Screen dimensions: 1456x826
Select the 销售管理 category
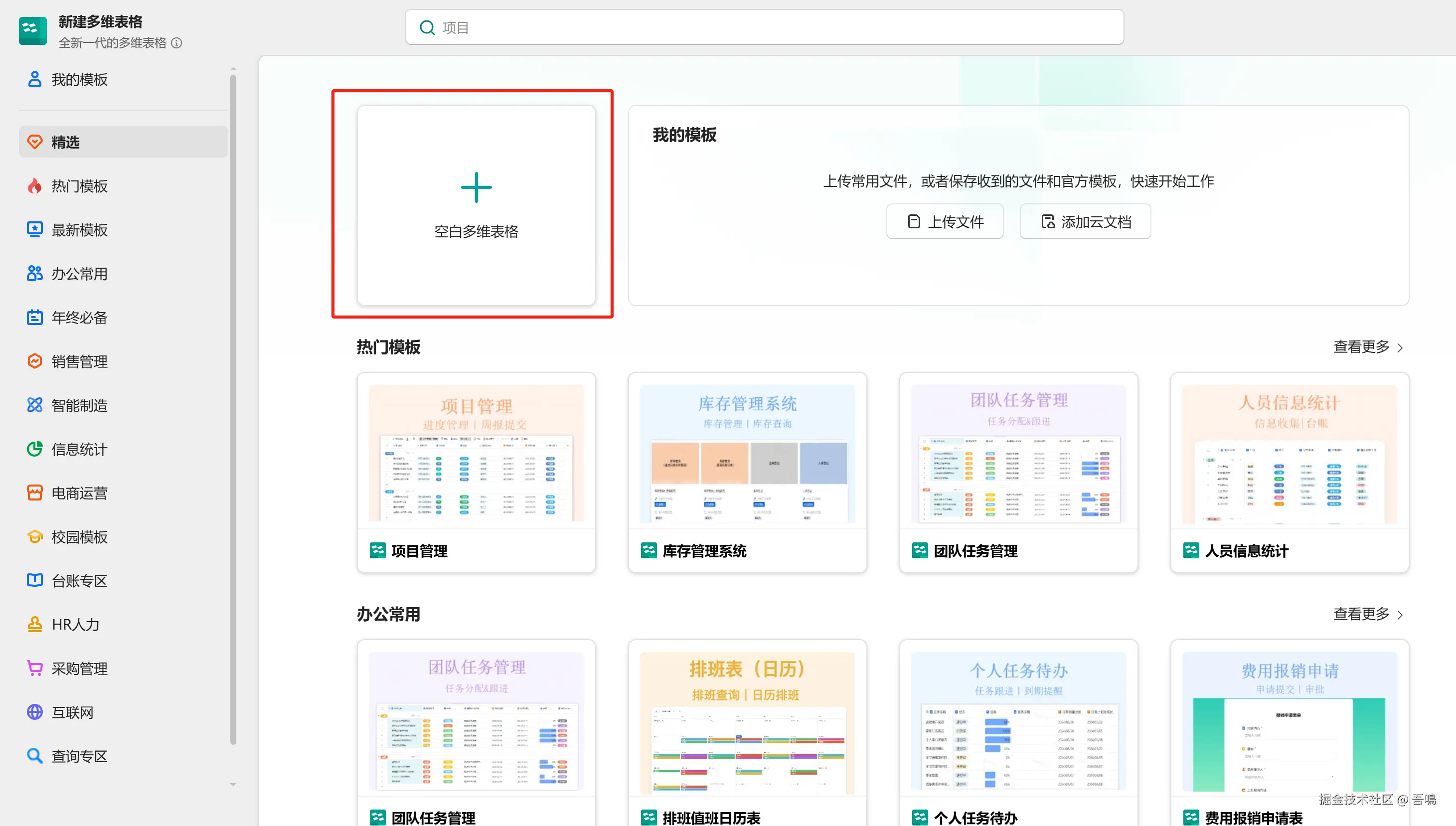pos(79,361)
